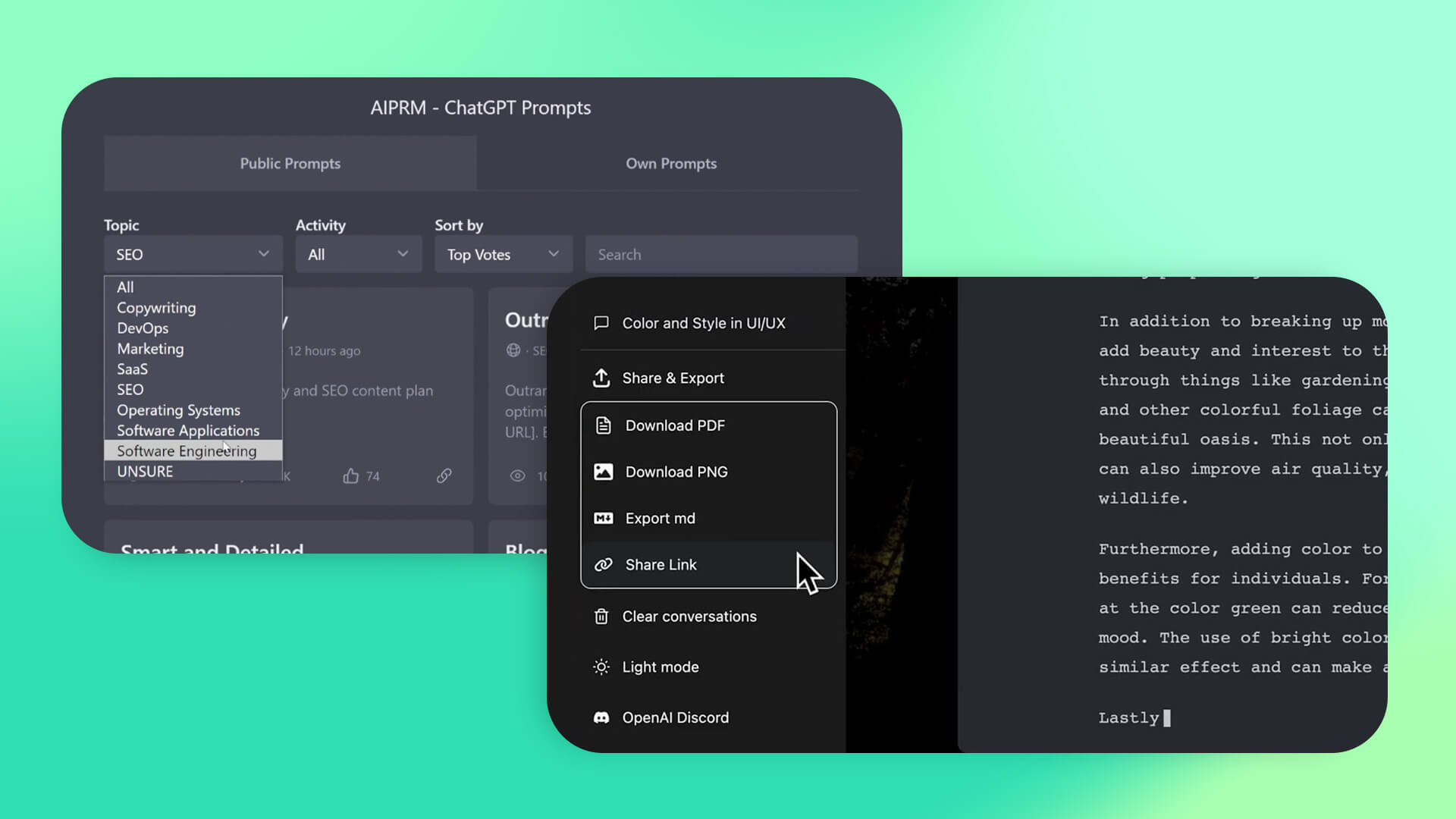The image size is (1456, 819).
Task: Click the Share Link menu entry
Action: tap(661, 564)
